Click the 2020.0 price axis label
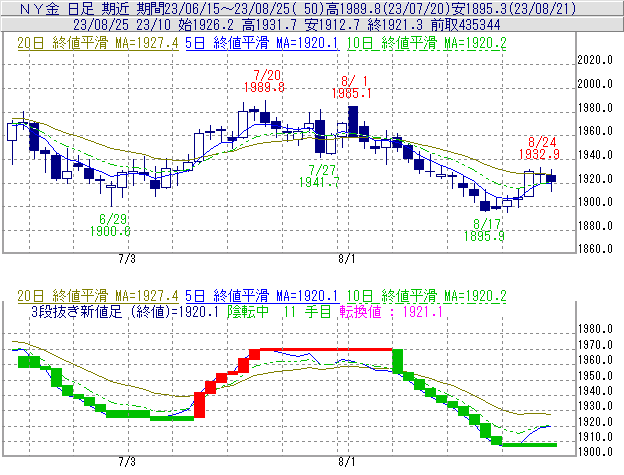624x475 pixels. [x=595, y=60]
